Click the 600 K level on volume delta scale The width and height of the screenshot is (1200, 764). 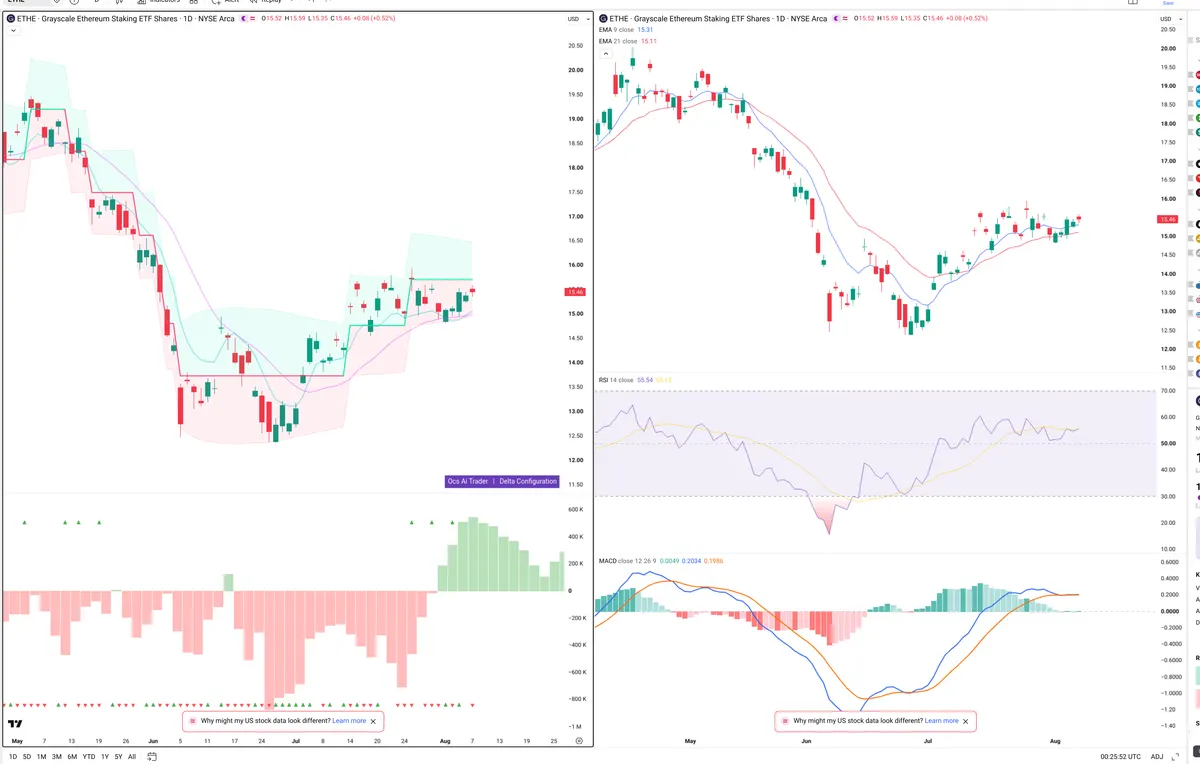575,510
